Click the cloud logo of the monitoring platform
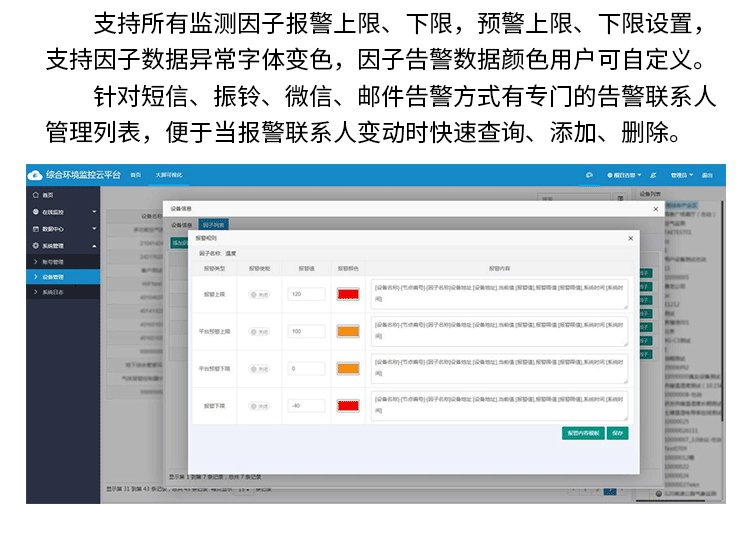 click(36, 175)
